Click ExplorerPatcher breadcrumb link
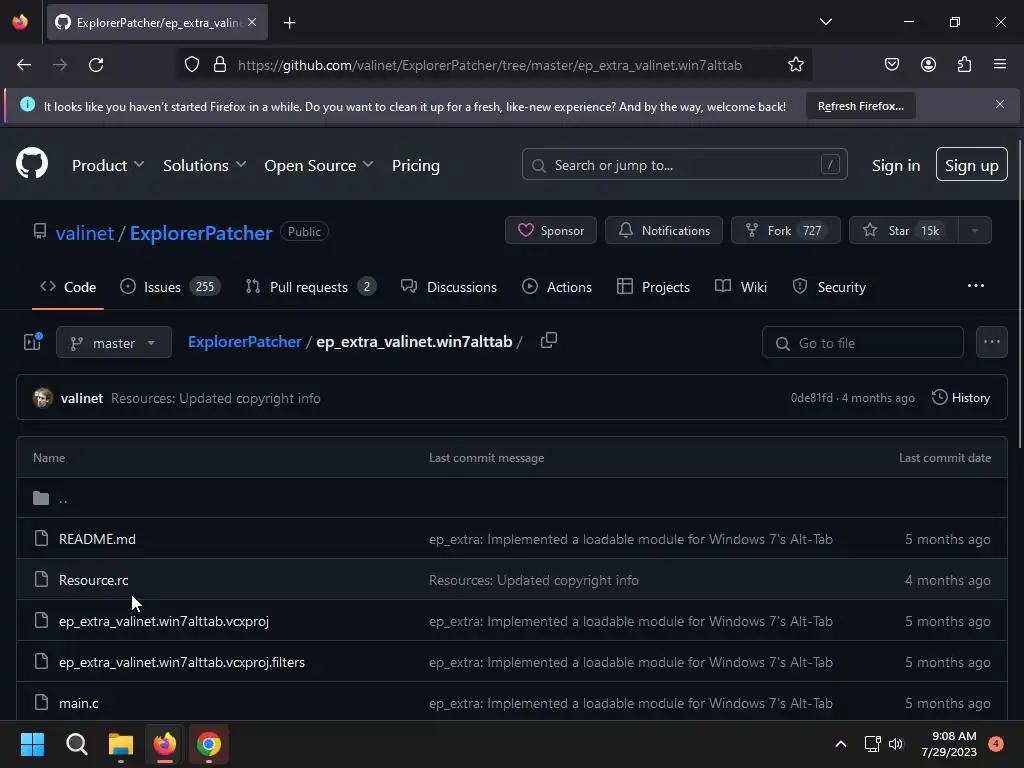Image resolution: width=1024 pixels, height=768 pixels. tap(244, 342)
